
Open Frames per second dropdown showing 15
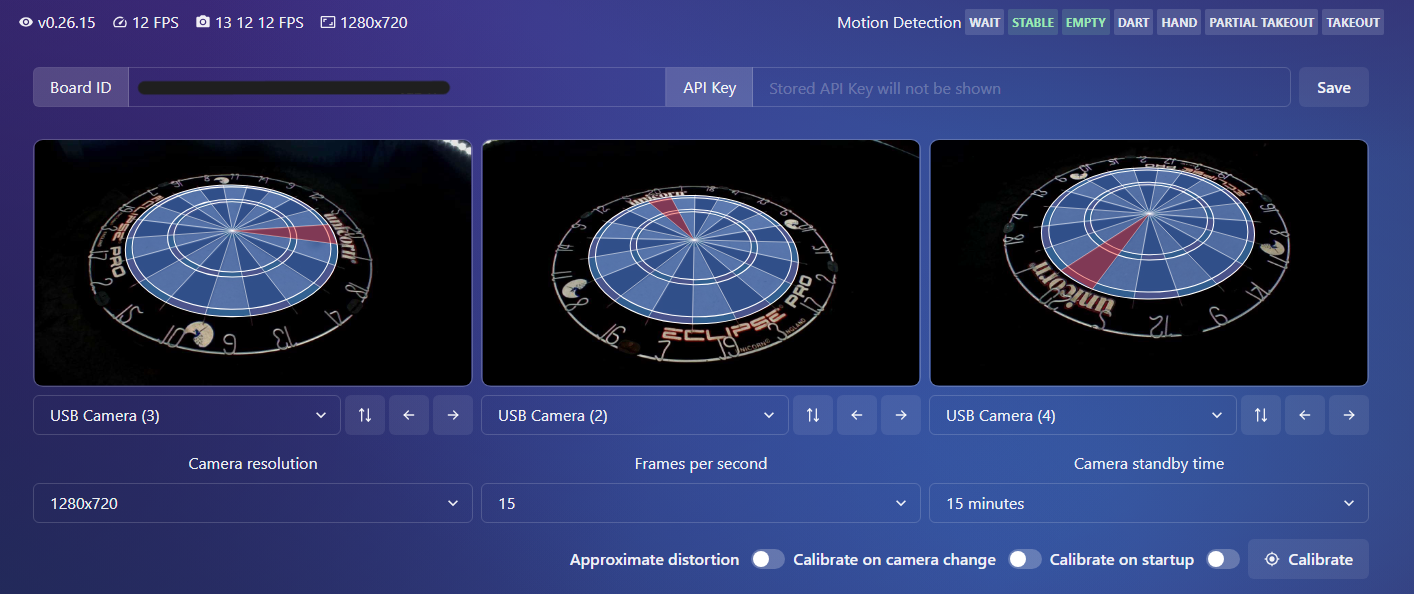(x=701, y=503)
